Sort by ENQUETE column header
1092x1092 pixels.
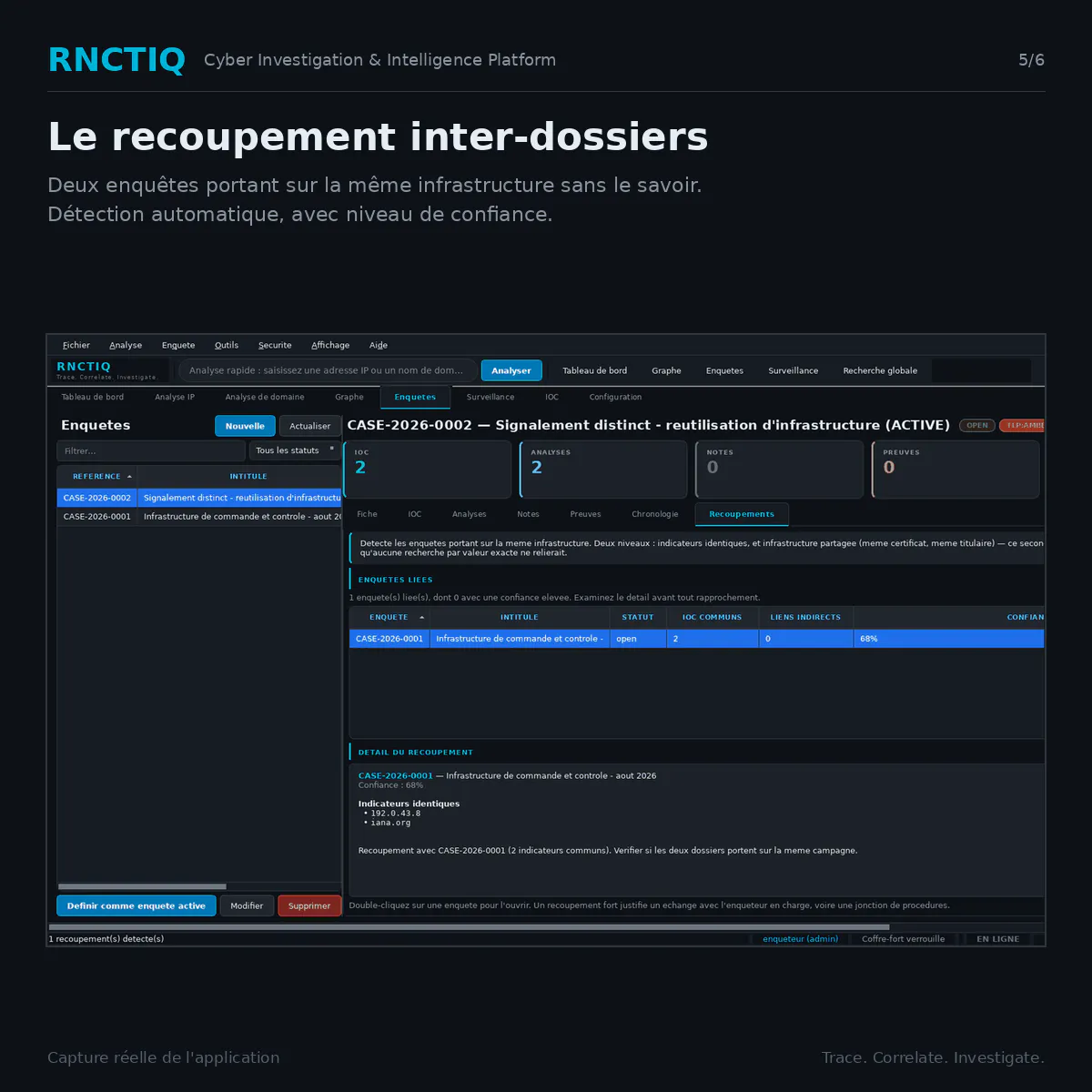(389, 617)
